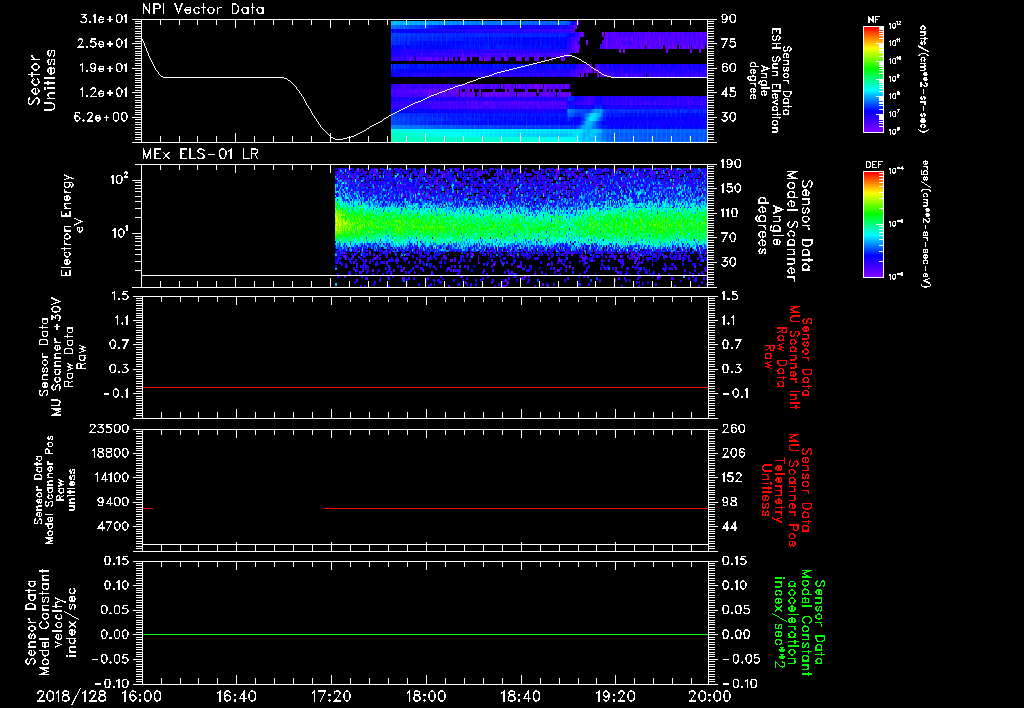The image size is (1024, 708).
Task: Click the "18:00" time axis tick label
Action: (426, 696)
